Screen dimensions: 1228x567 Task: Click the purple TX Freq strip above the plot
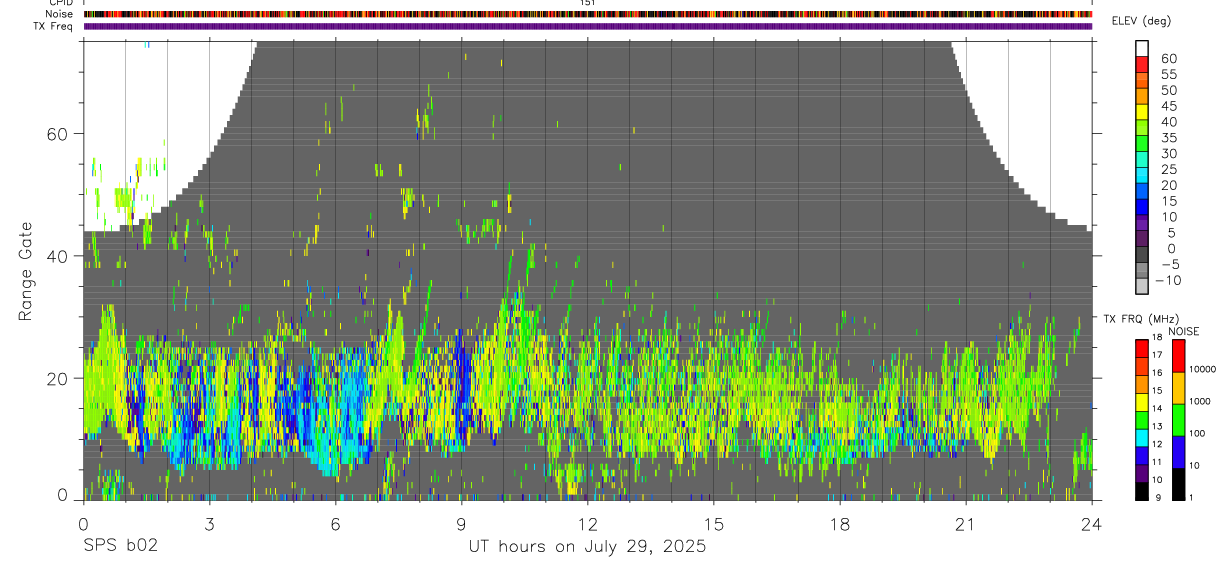click(588, 26)
